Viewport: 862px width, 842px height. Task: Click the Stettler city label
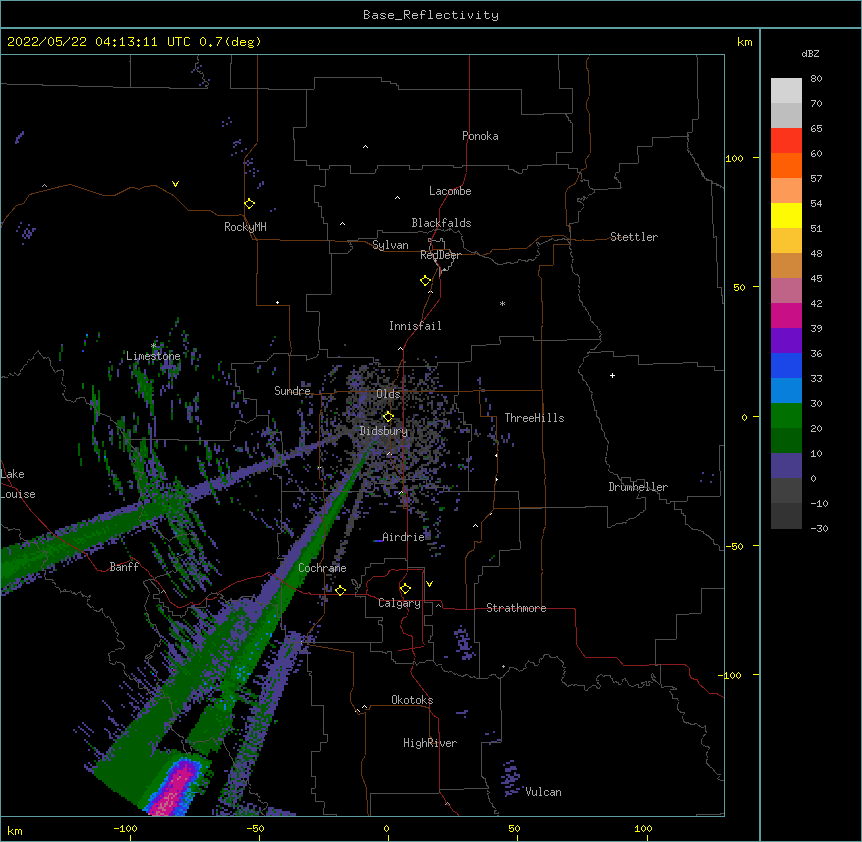pyautogui.click(x=634, y=237)
